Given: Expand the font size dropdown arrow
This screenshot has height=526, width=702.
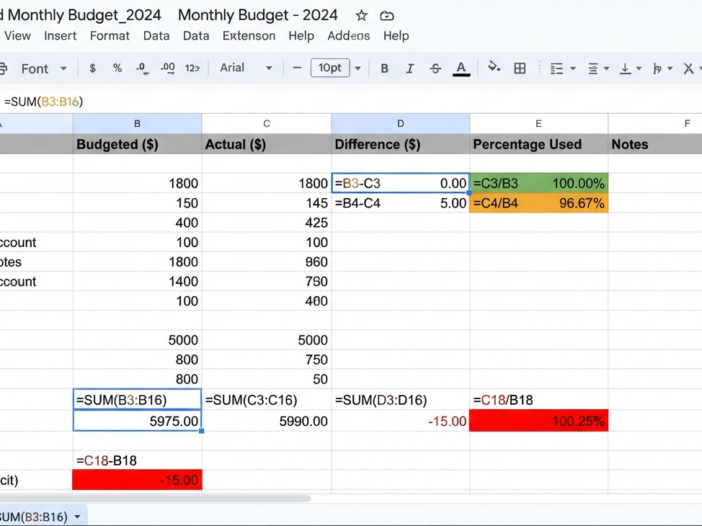Looking at the screenshot, I should tap(358, 68).
